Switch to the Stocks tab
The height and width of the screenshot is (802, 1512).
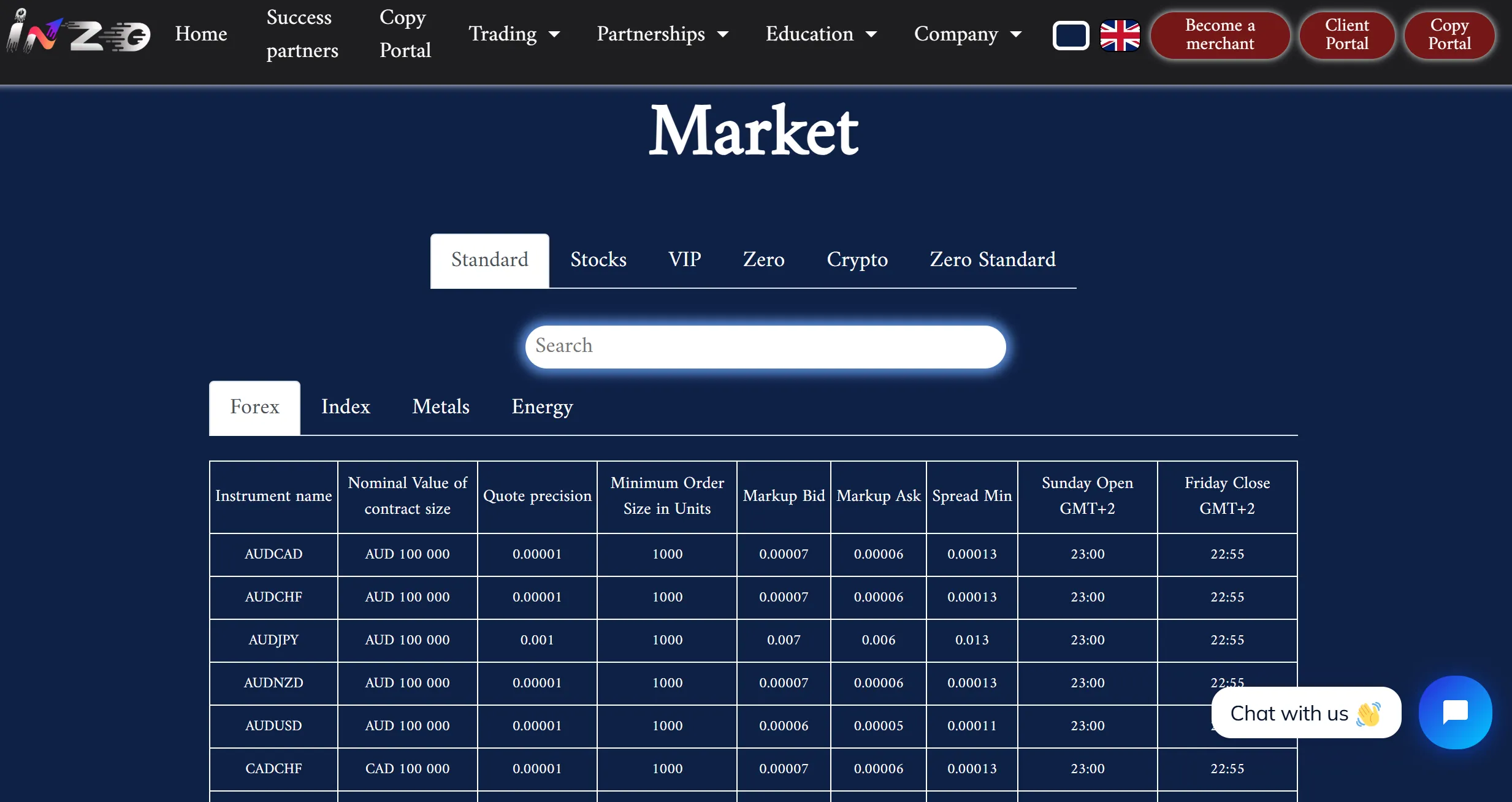pyautogui.click(x=598, y=260)
